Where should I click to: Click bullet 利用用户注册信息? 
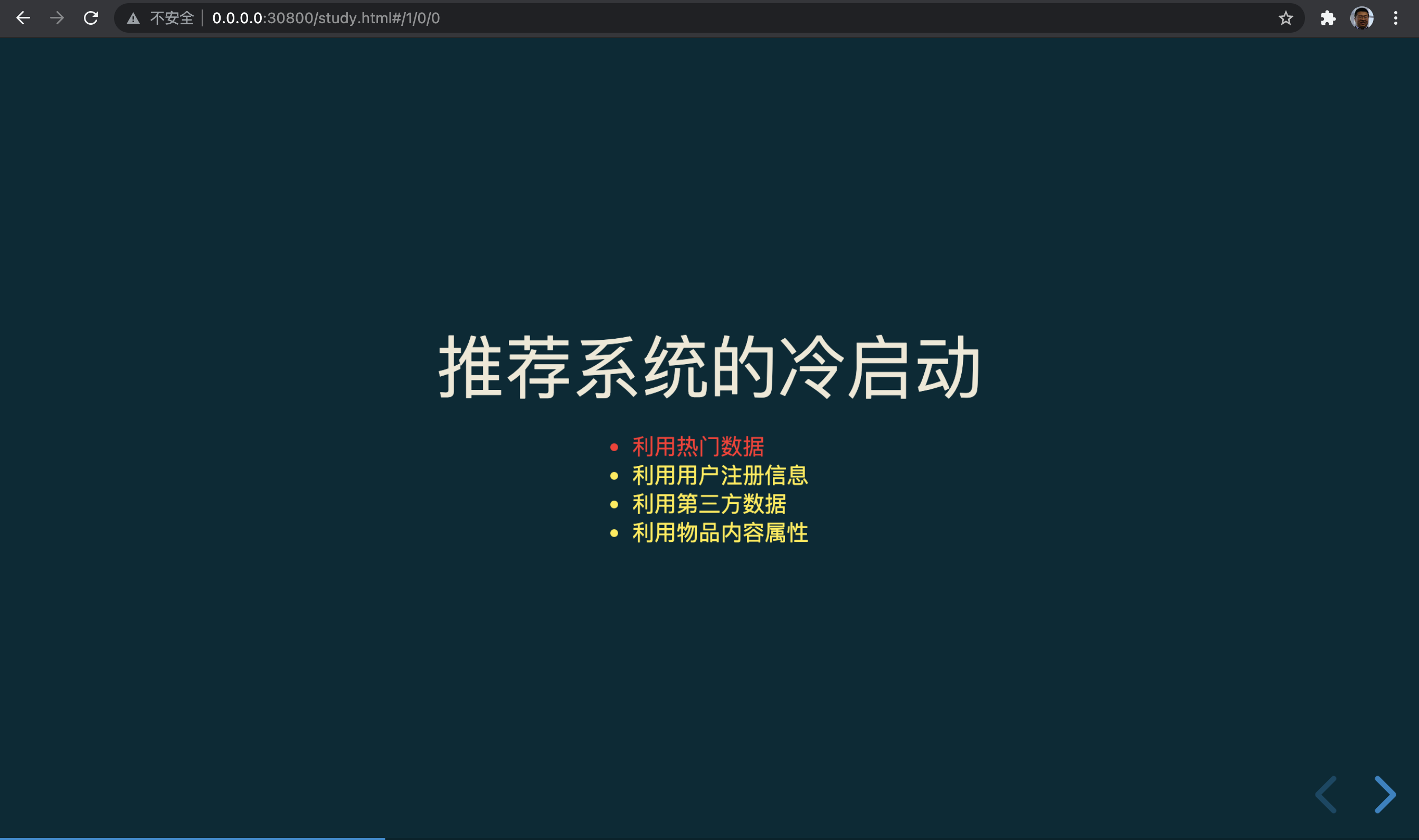click(x=720, y=475)
